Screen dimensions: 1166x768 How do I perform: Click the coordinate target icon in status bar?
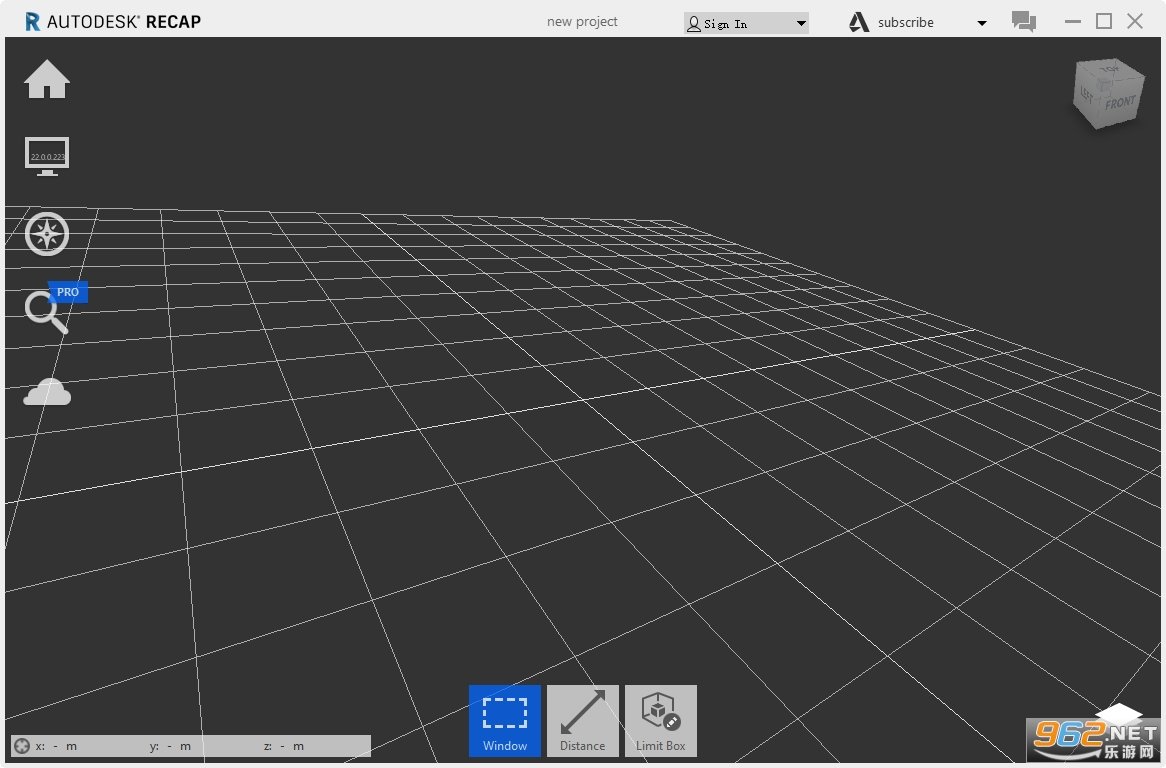point(22,746)
